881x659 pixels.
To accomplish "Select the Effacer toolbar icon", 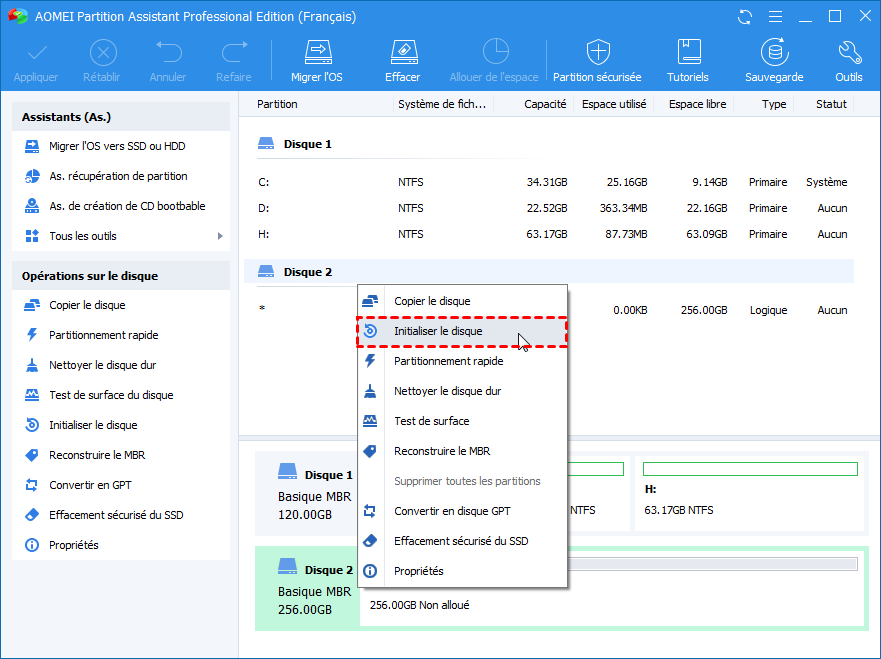I will click(402, 52).
